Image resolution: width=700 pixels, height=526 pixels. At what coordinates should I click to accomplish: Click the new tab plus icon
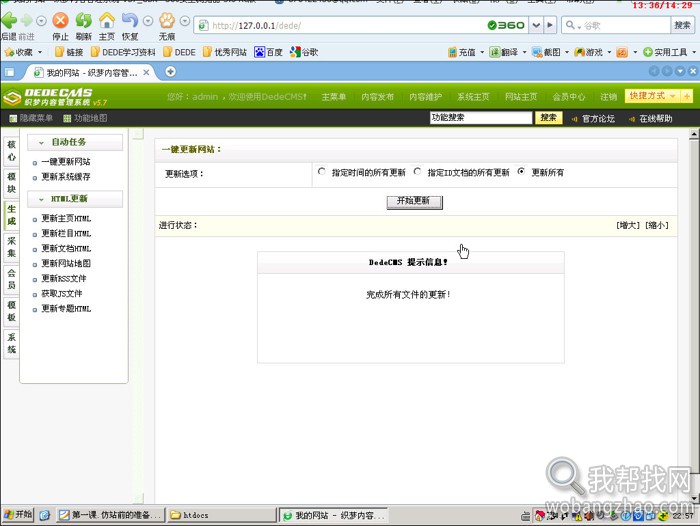click(x=170, y=71)
